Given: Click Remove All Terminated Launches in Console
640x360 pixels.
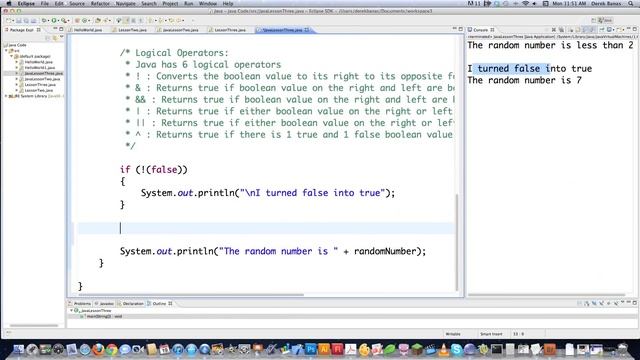Looking at the screenshot, I should (x=561, y=30).
